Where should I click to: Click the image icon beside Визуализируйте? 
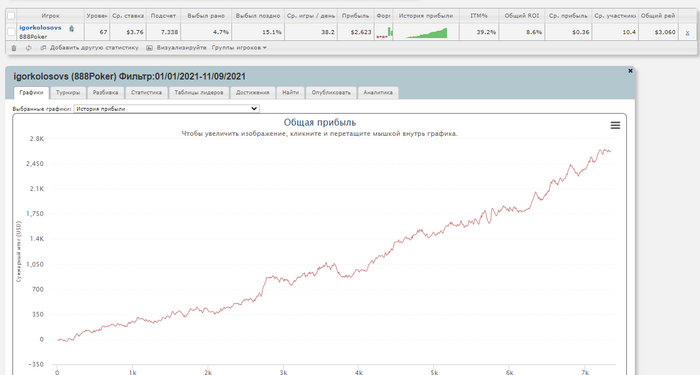pos(150,48)
